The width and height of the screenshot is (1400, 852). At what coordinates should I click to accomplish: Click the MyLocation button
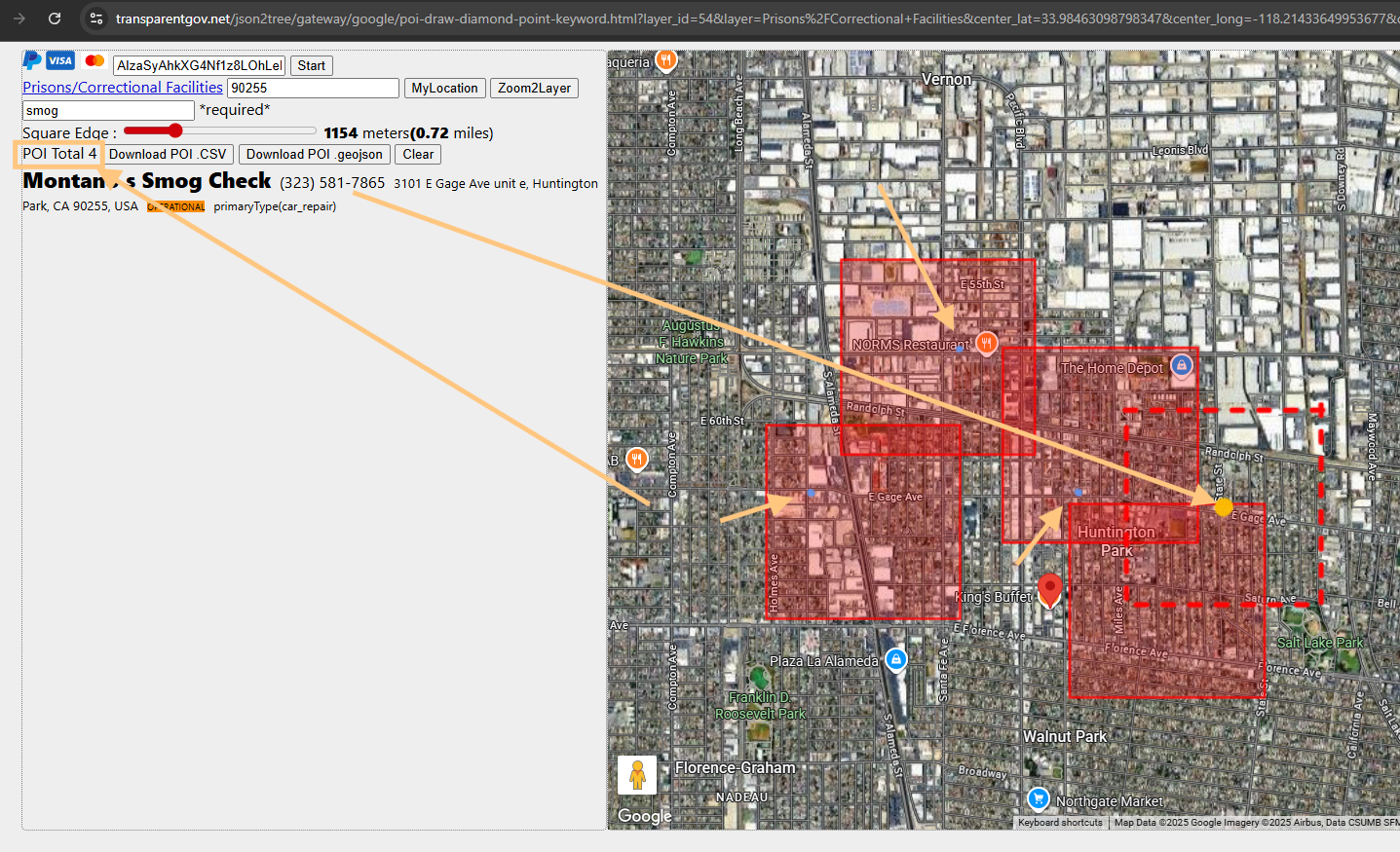[x=444, y=88]
